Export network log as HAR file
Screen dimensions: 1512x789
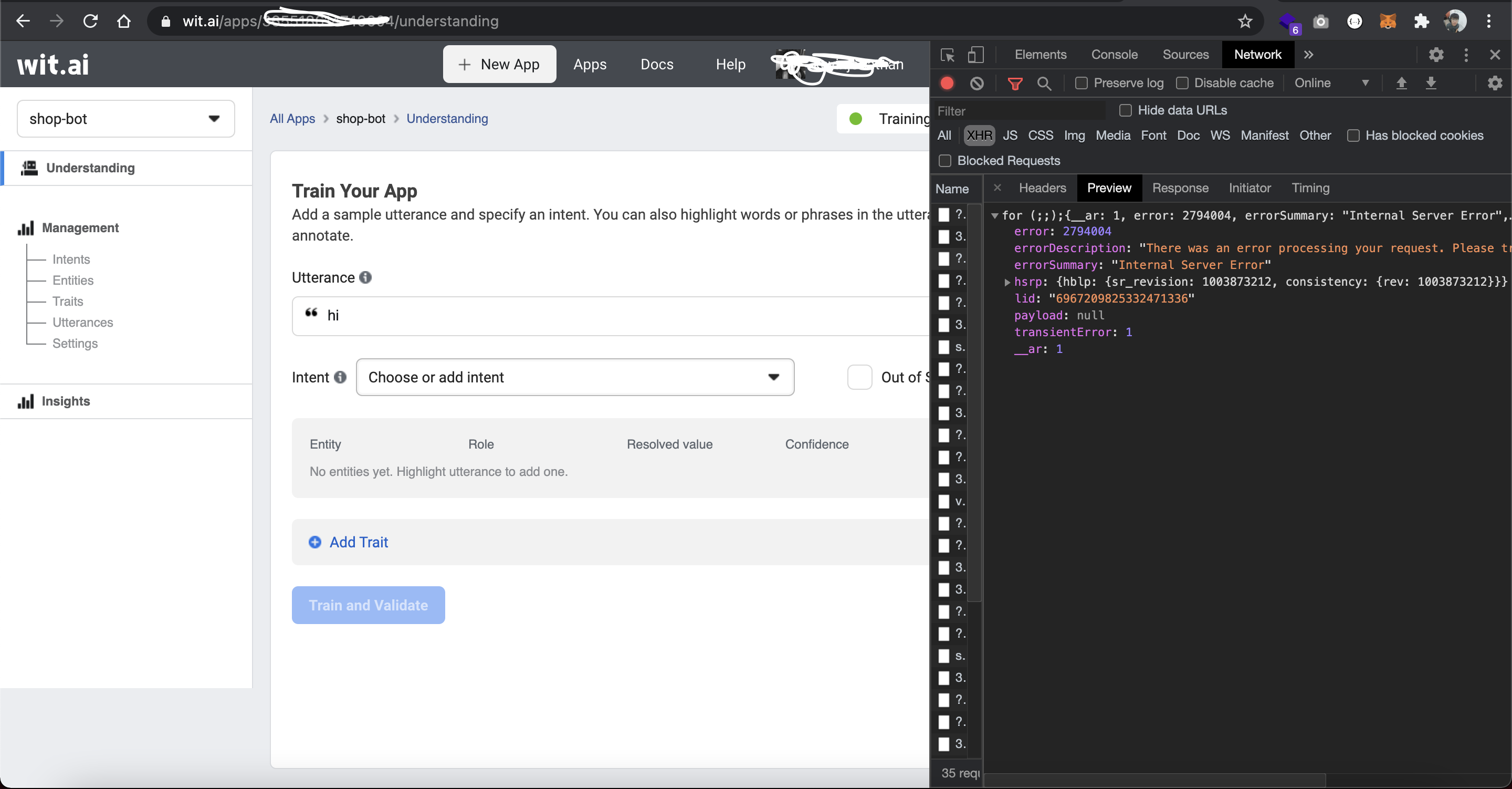click(x=1432, y=83)
